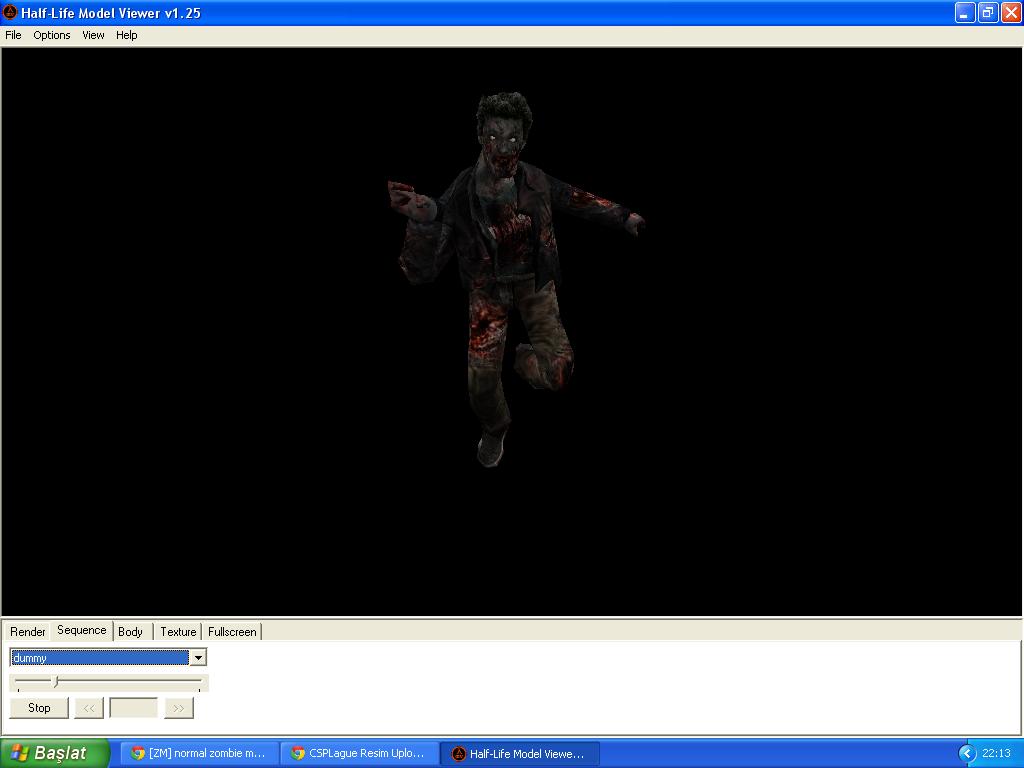Step to previous frame with << button
Screen dimensions: 1024x768
tap(89, 708)
